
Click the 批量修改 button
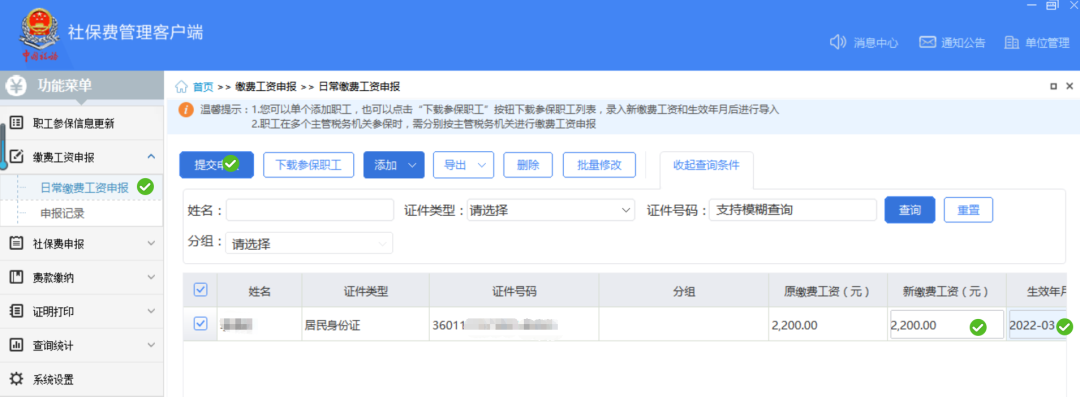click(x=599, y=165)
